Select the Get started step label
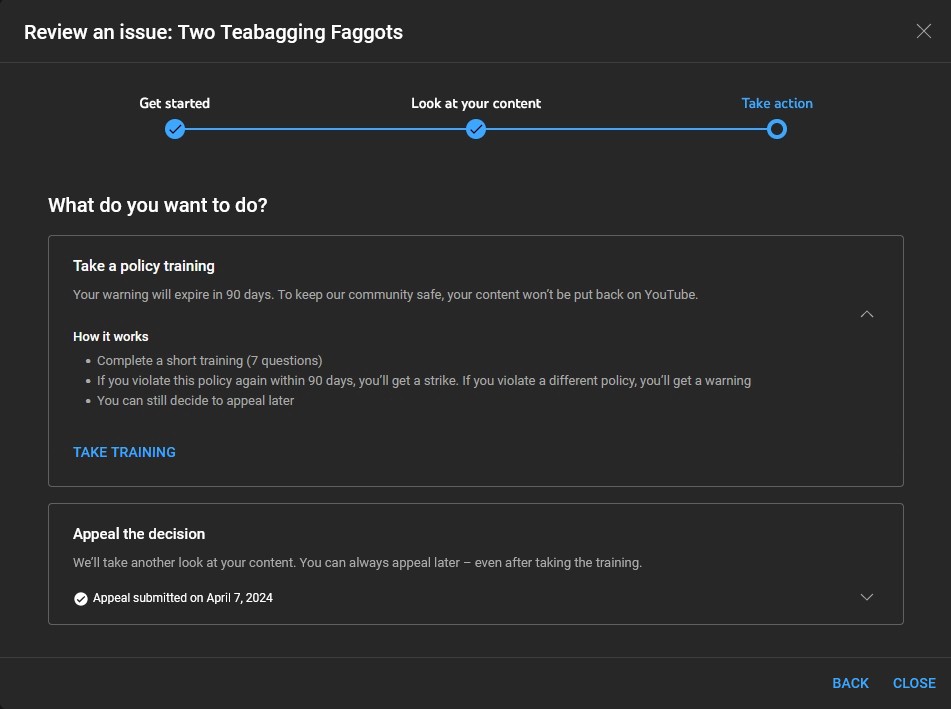Image resolution: width=951 pixels, height=709 pixels. tap(175, 103)
